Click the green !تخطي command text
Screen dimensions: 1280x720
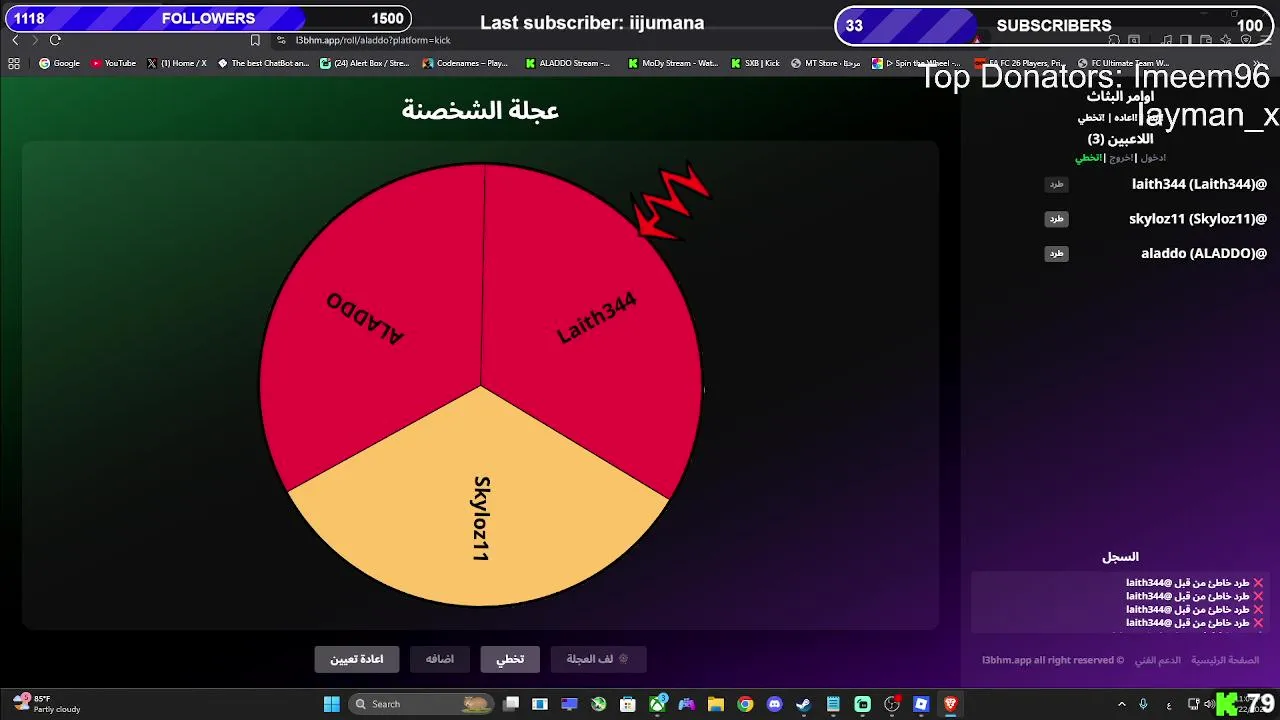coord(1088,158)
